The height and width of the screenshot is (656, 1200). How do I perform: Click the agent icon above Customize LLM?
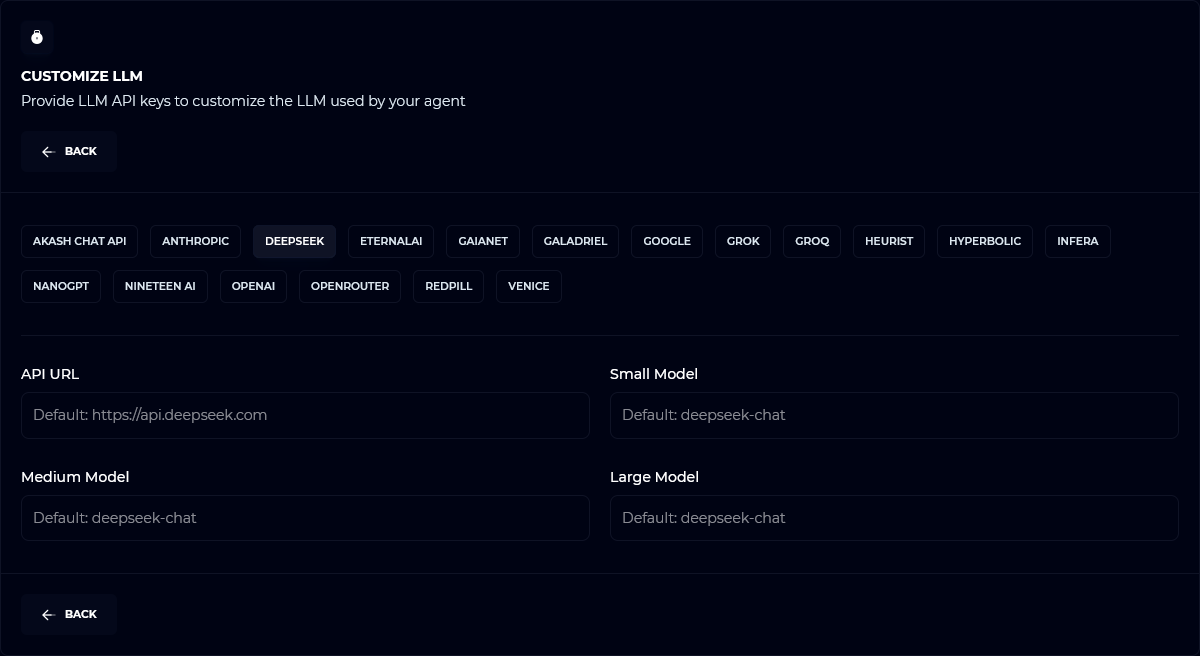[37, 37]
